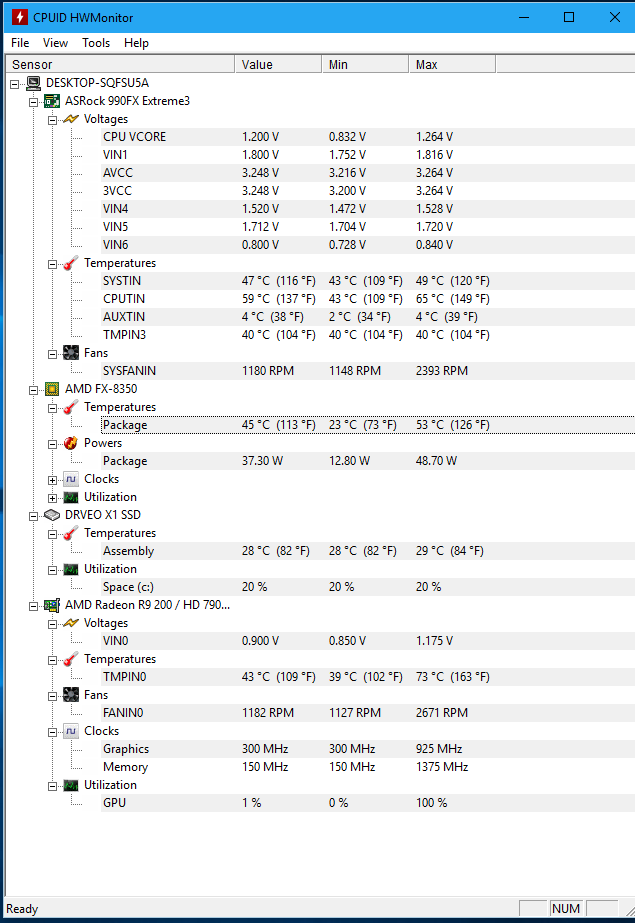Expand the FX-8350 Clocks group
The width and height of the screenshot is (635, 923).
pyautogui.click(x=52, y=480)
